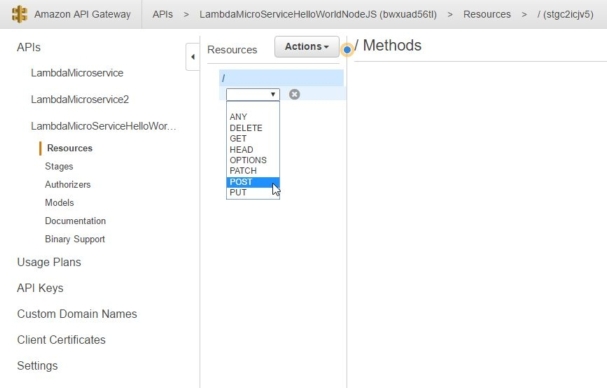Screen dimensions: 607x388
Task: Click the APIs heading in the sidebar
Action: tap(29, 47)
